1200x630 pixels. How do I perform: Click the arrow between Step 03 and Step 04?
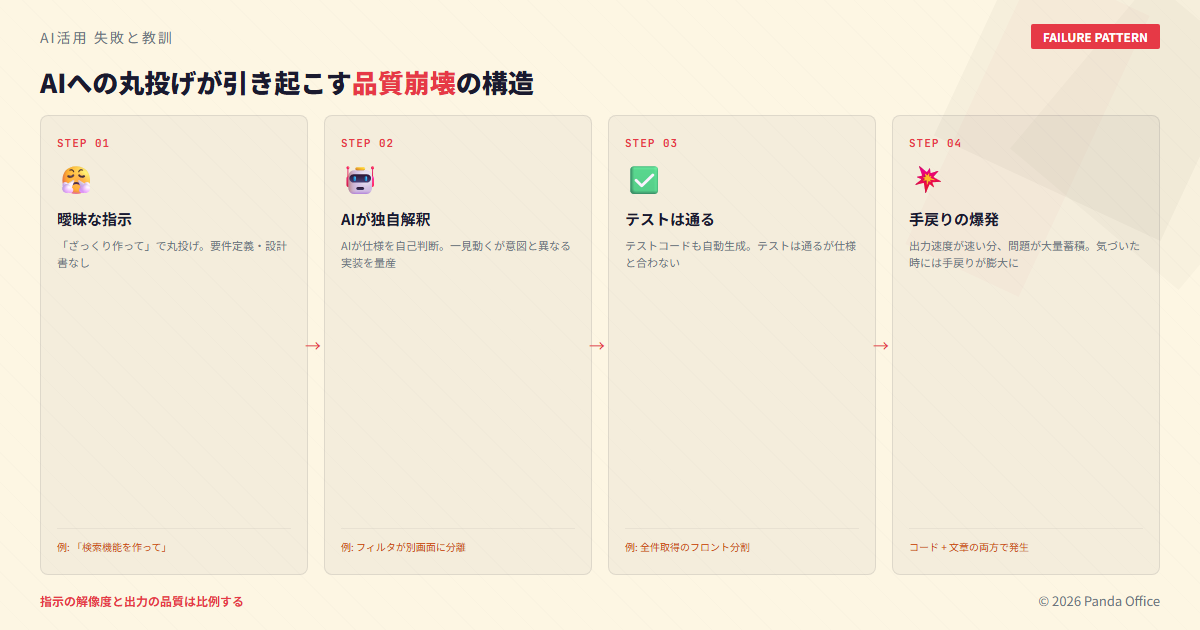pos(881,346)
